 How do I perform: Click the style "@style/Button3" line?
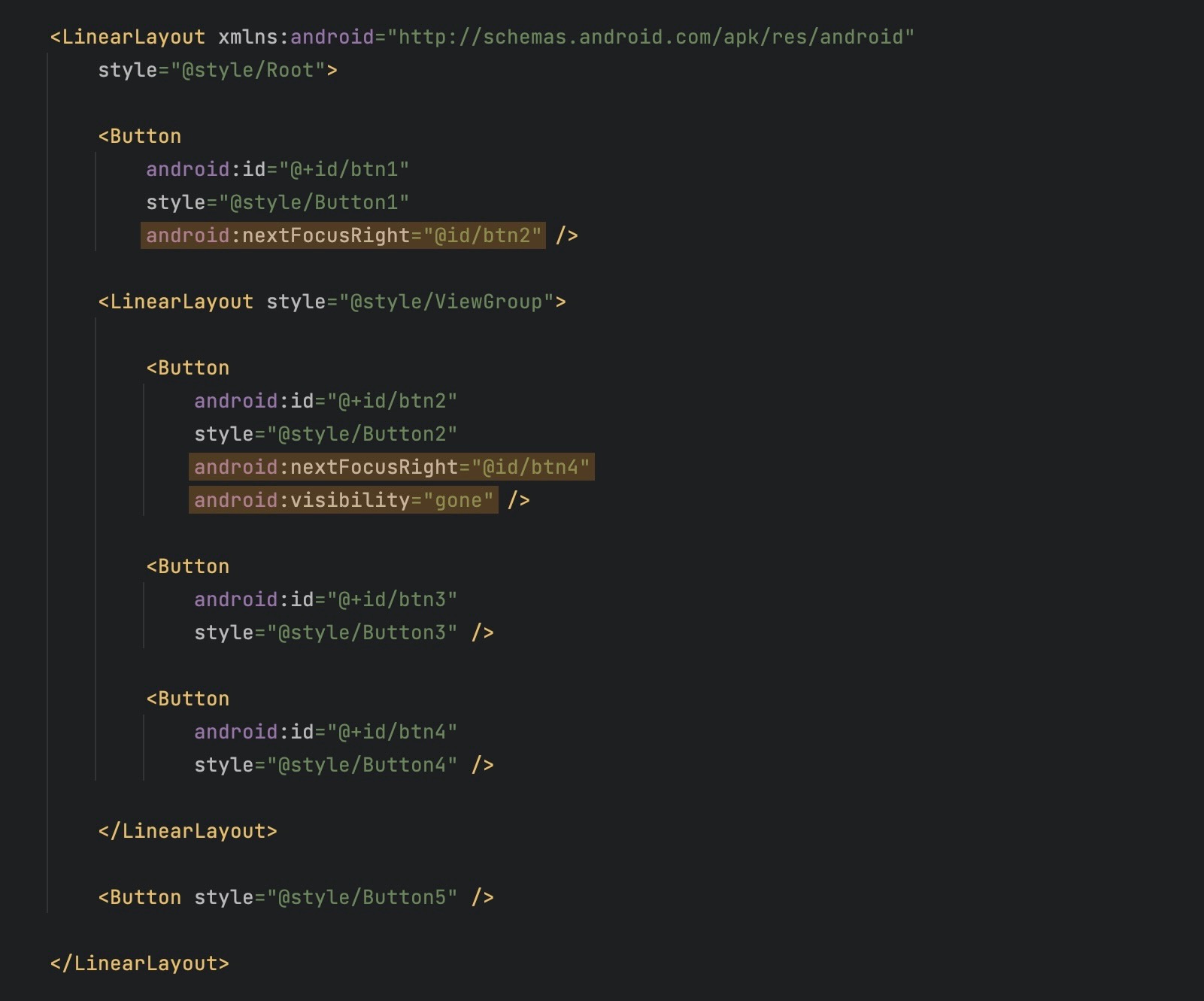tap(344, 632)
